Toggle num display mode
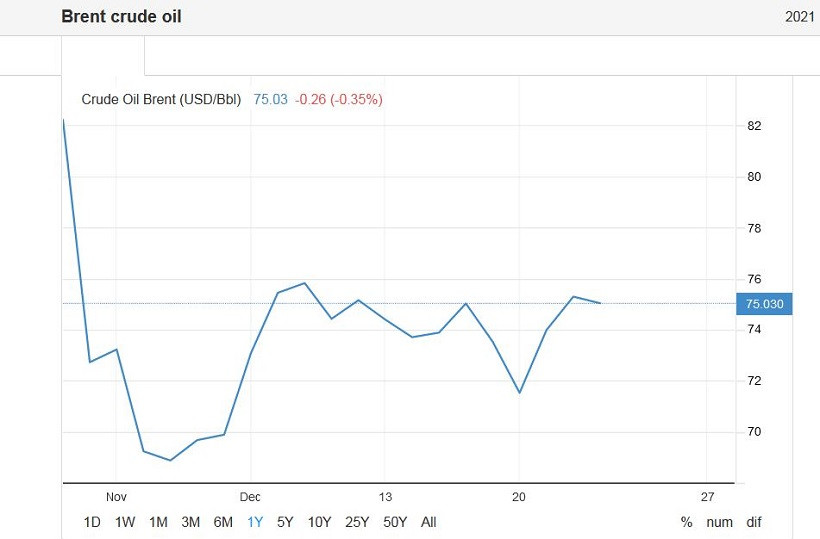The width and height of the screenshot is (820, 539). [x=719, y=522]
